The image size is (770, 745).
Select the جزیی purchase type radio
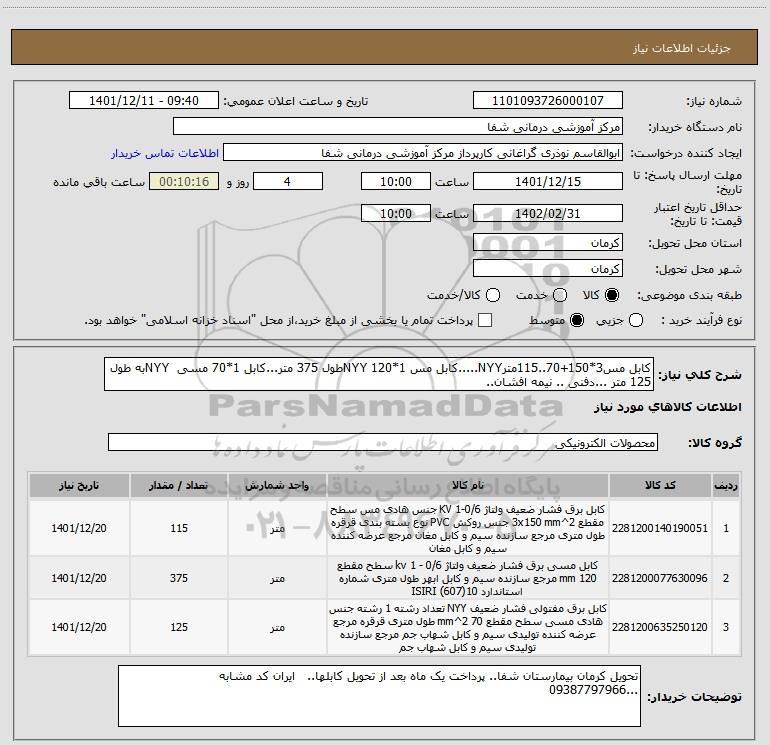point(636,321)
